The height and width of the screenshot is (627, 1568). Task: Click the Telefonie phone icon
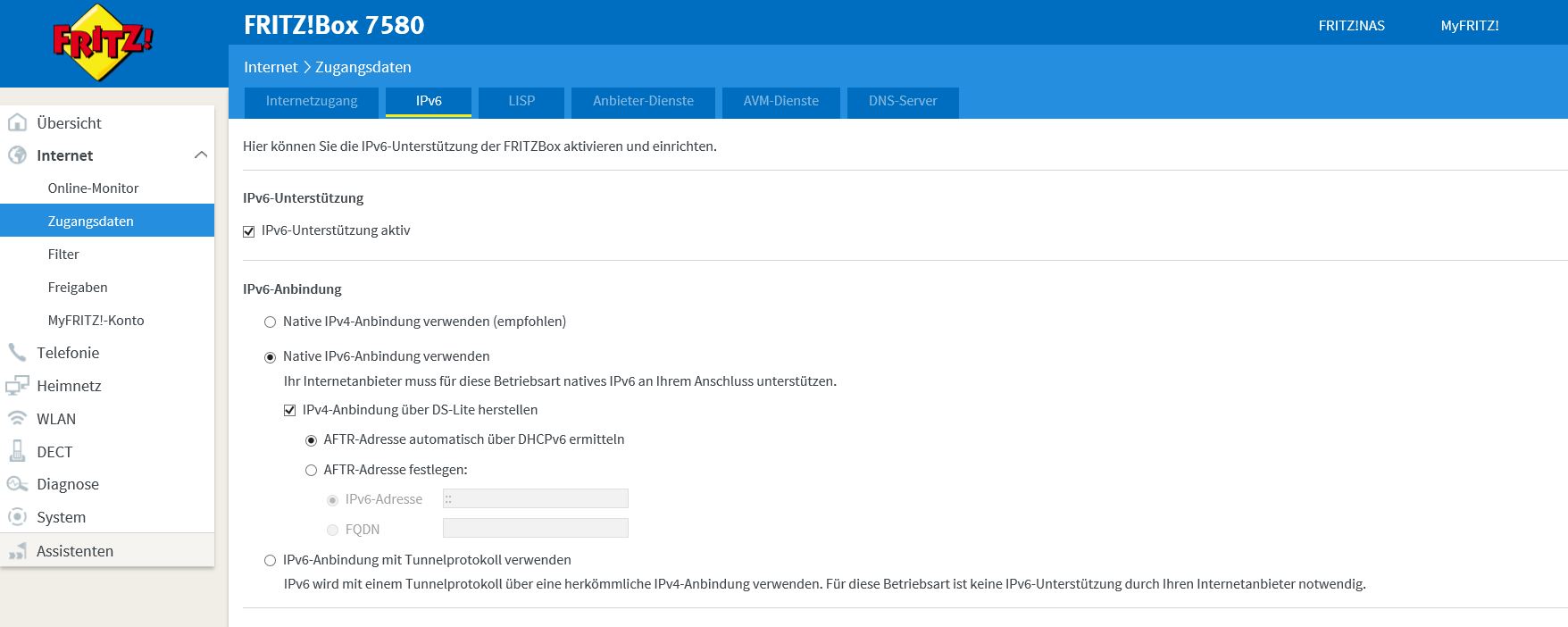coord(17,353)
